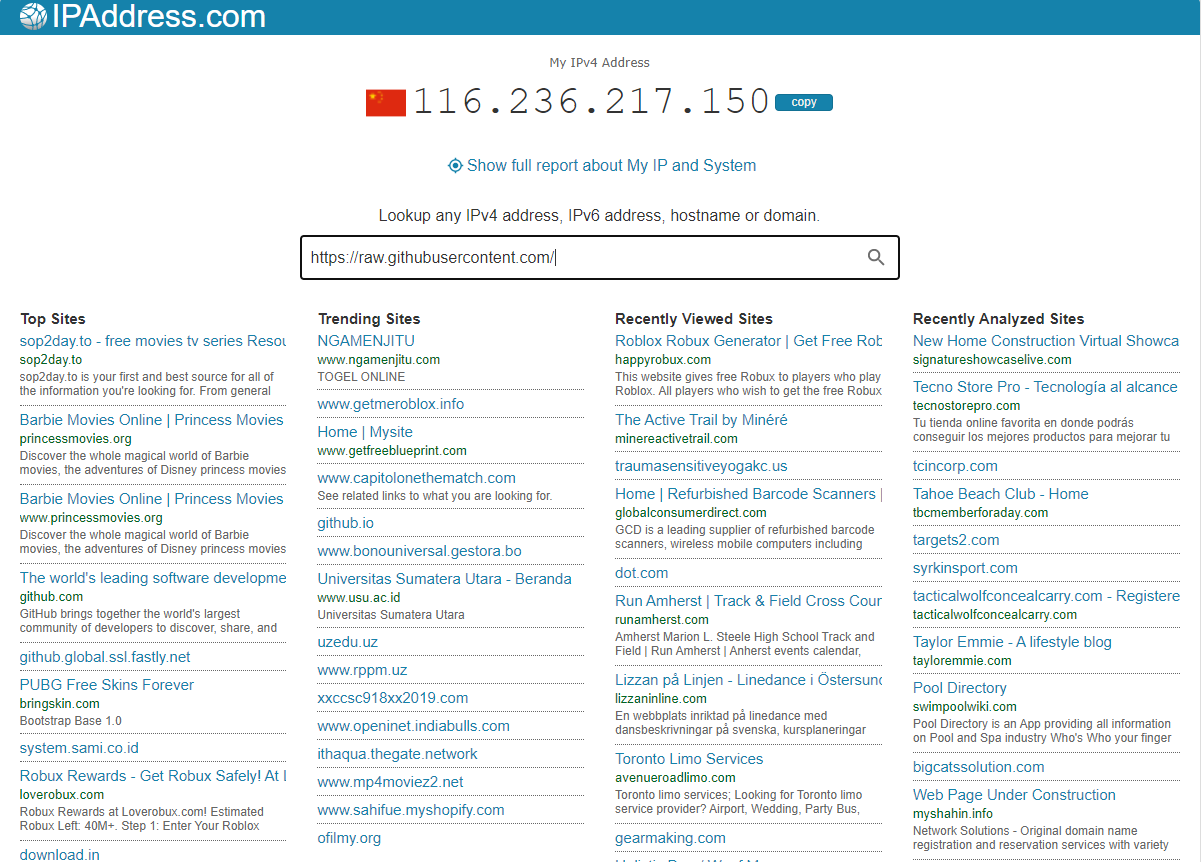The height and width of the screenshot is (862, 1201).
Task: Open tacticalwolfconcealcarry.com Registered link
Action: pos(1046,596)
